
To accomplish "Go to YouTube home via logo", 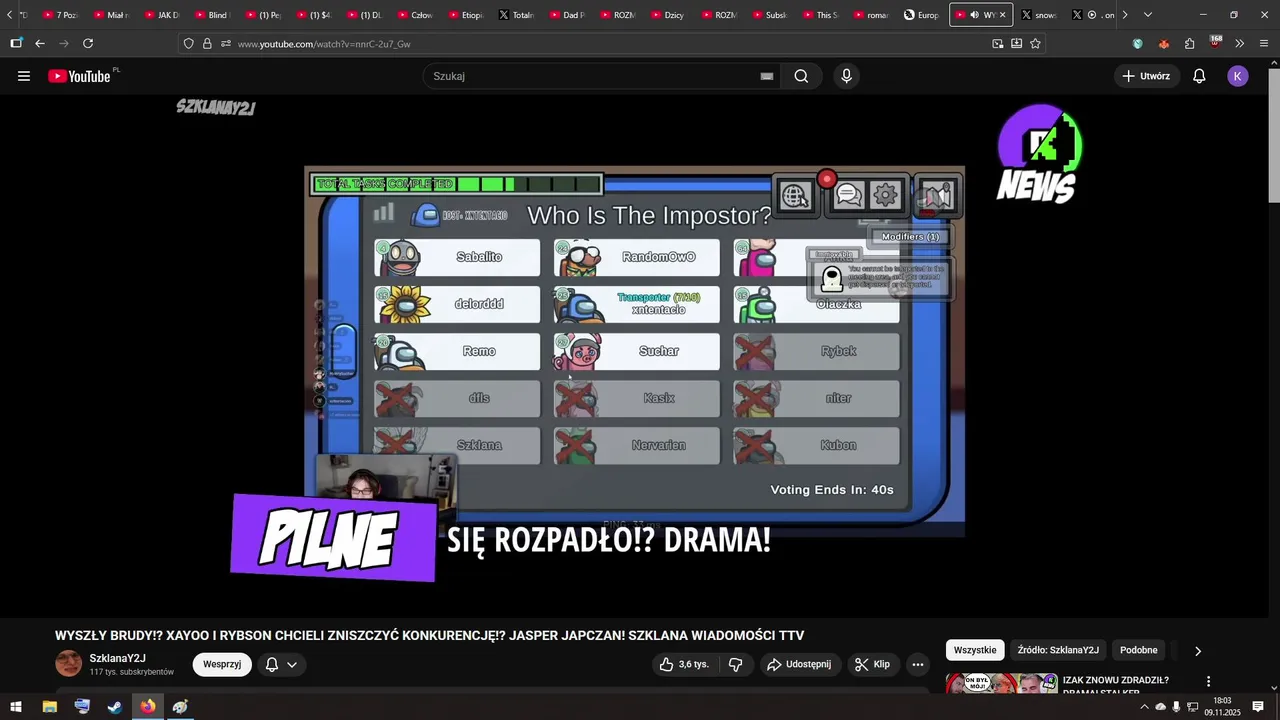I will pyautogui.click(x=79, y=76).
